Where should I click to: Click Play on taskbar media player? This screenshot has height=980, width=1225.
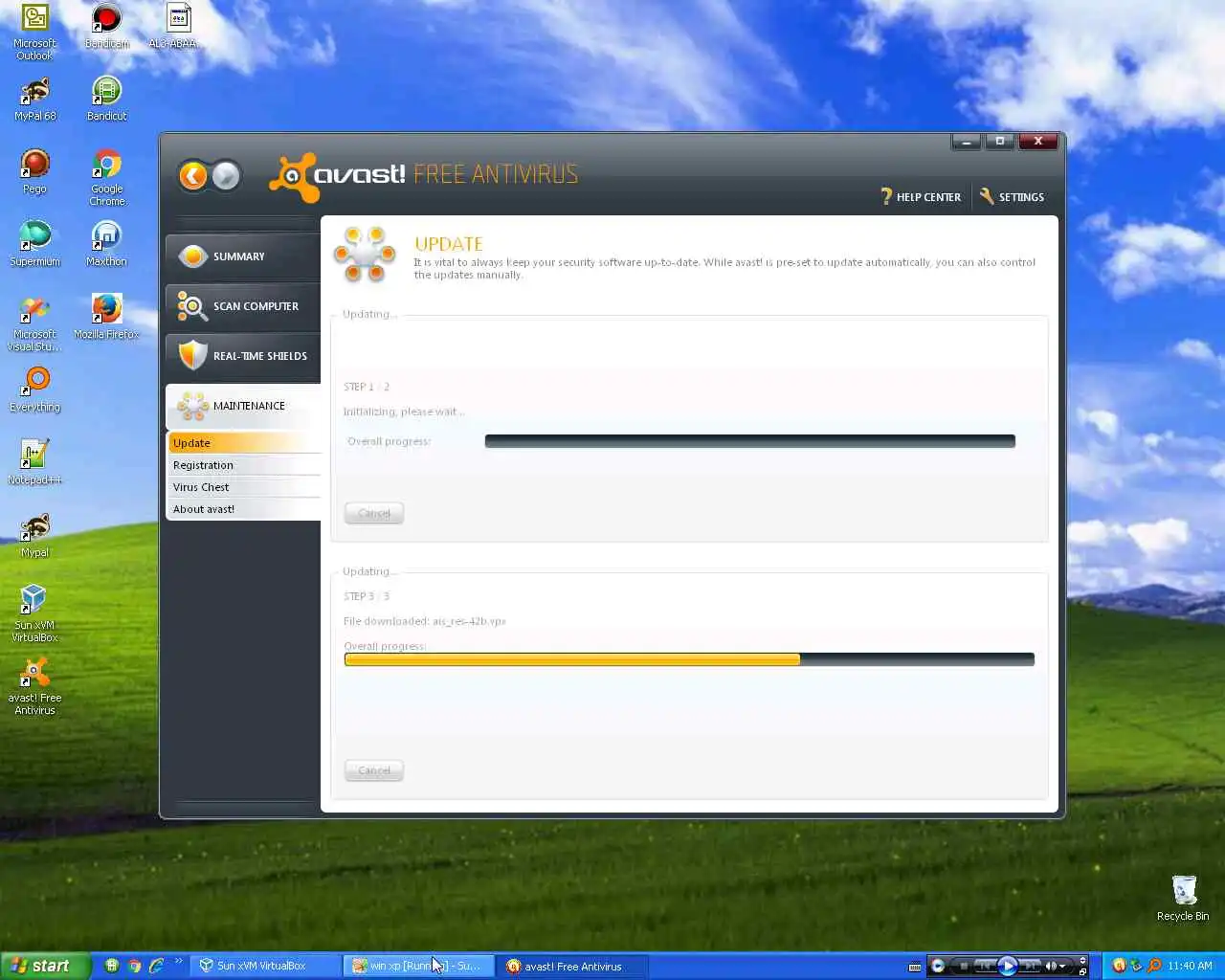(x=1008, y=966)
